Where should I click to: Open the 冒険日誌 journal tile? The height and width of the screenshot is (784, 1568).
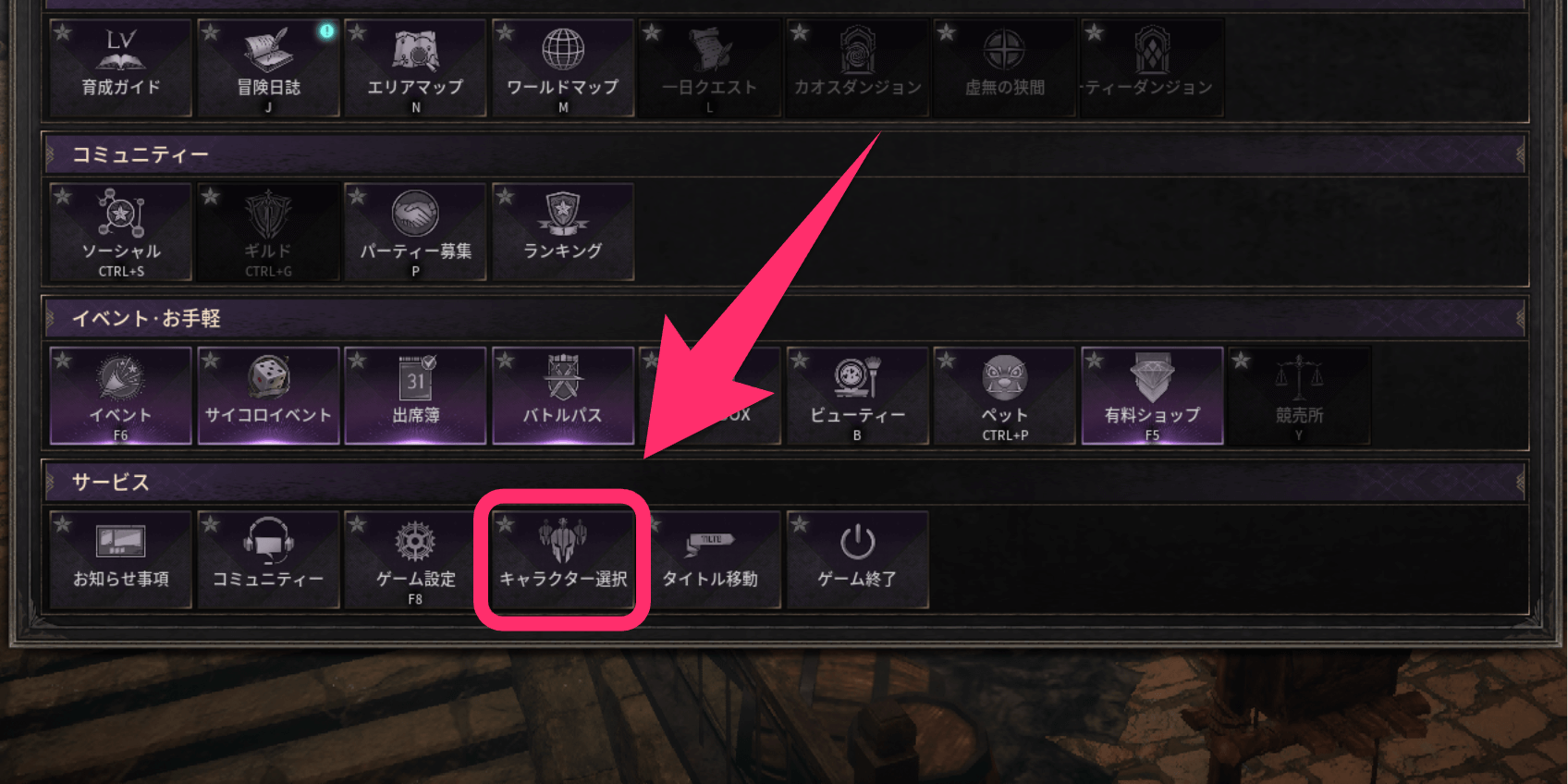point(268,67)
